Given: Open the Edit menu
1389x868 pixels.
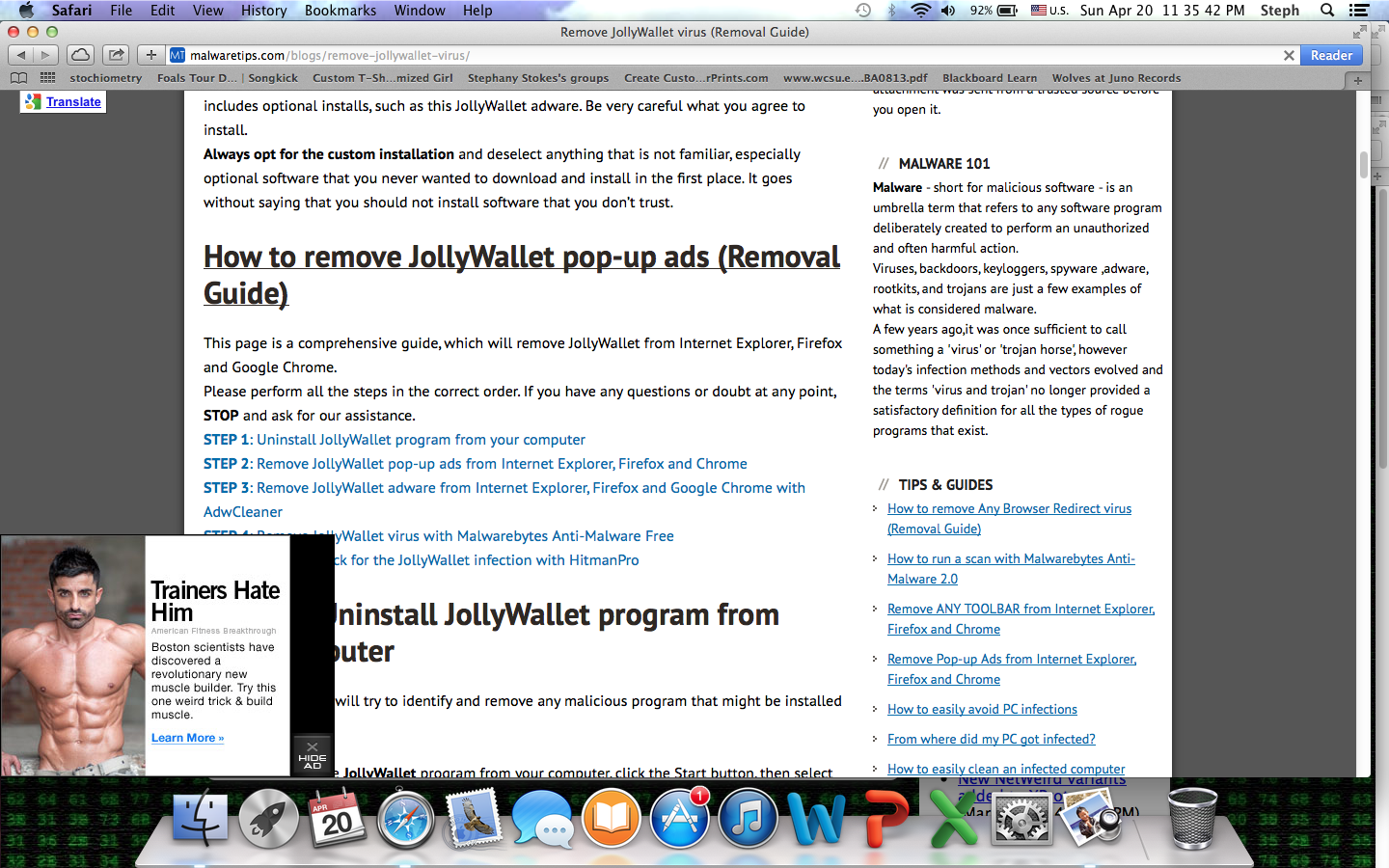Looking at the screenshot, I should pos(163,11).
